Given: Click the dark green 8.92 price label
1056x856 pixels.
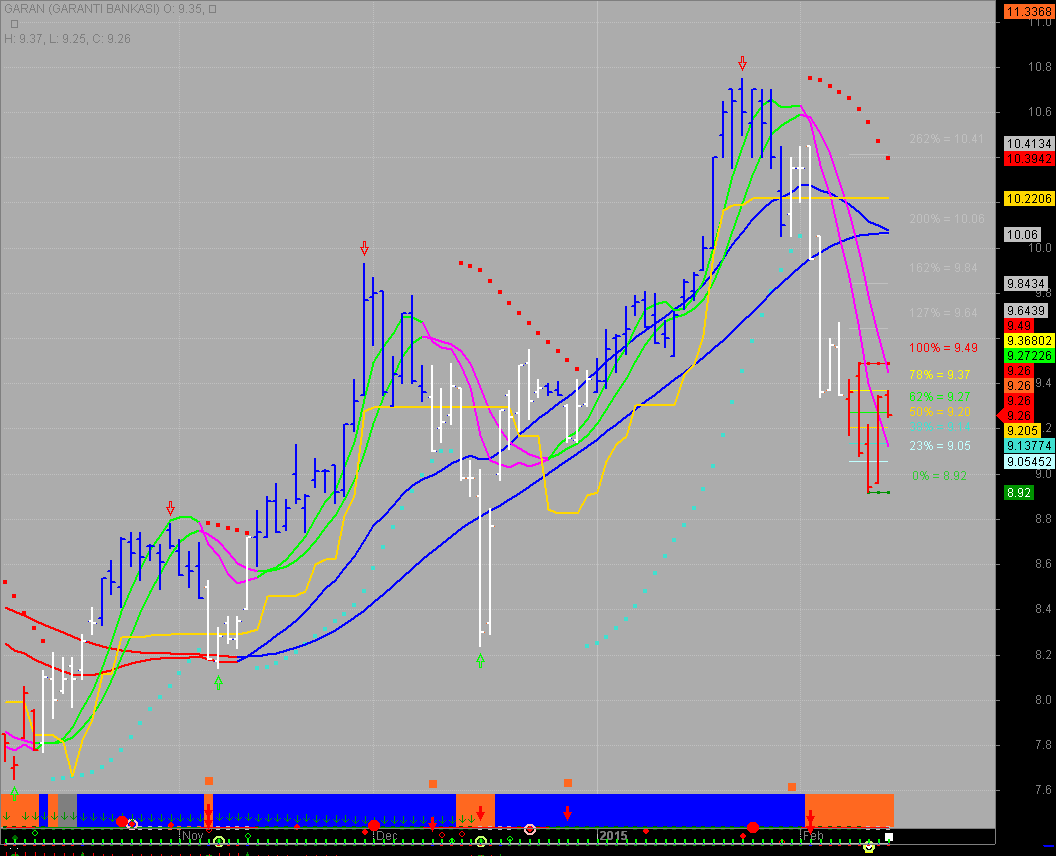Looking at the screenshot, I should 1019,493.
